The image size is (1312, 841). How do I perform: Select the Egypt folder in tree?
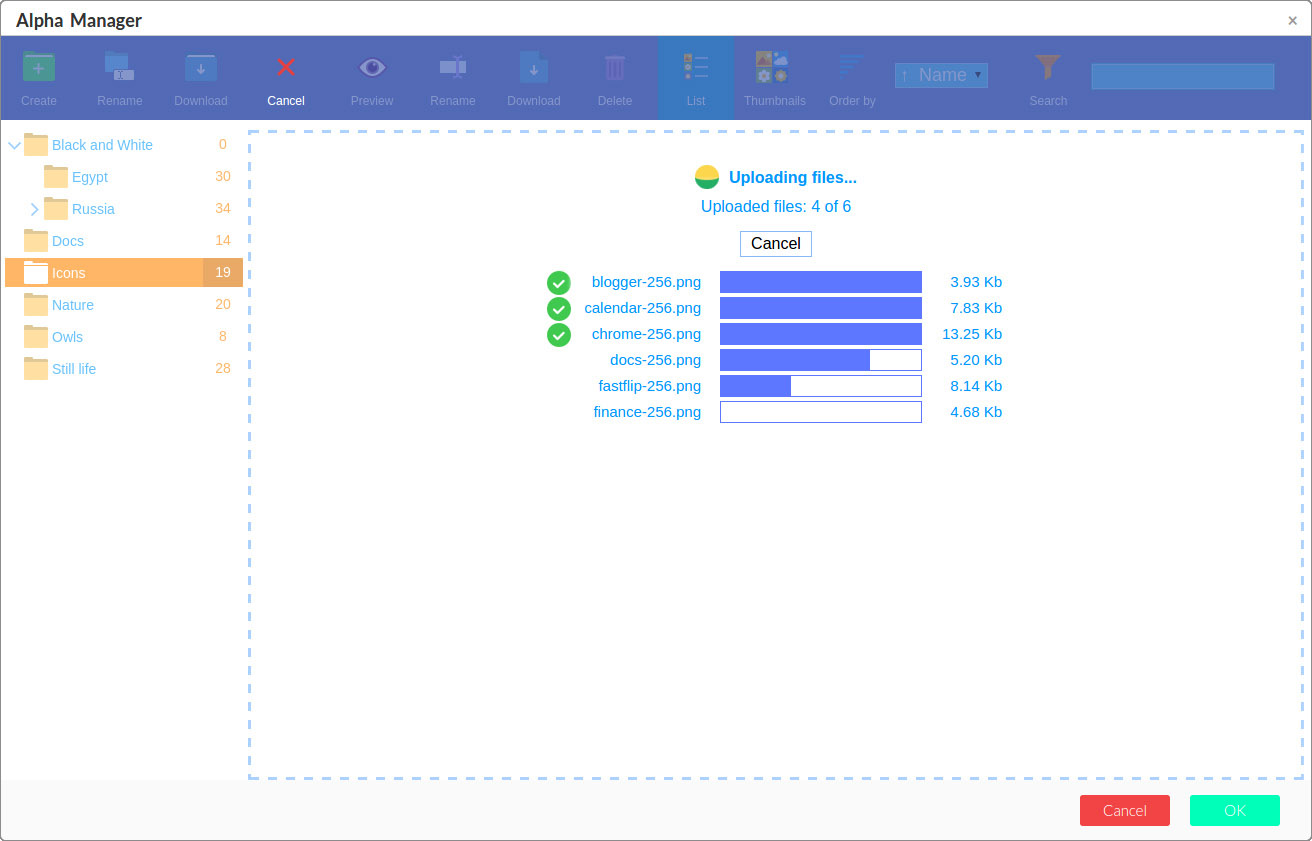[x=89, y=177]
